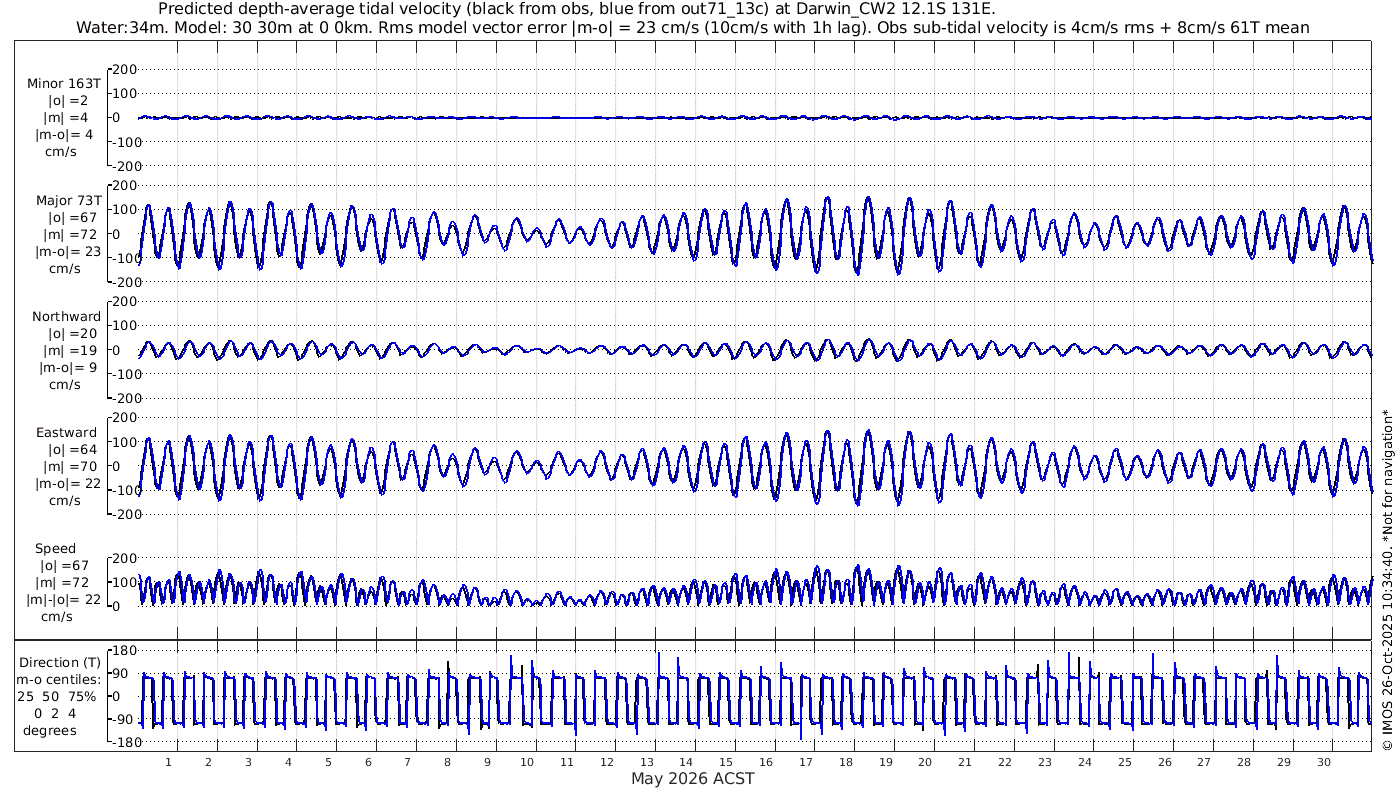
Task: Click the 180 tick on Direction axis
Action: [x=125, y=650]
